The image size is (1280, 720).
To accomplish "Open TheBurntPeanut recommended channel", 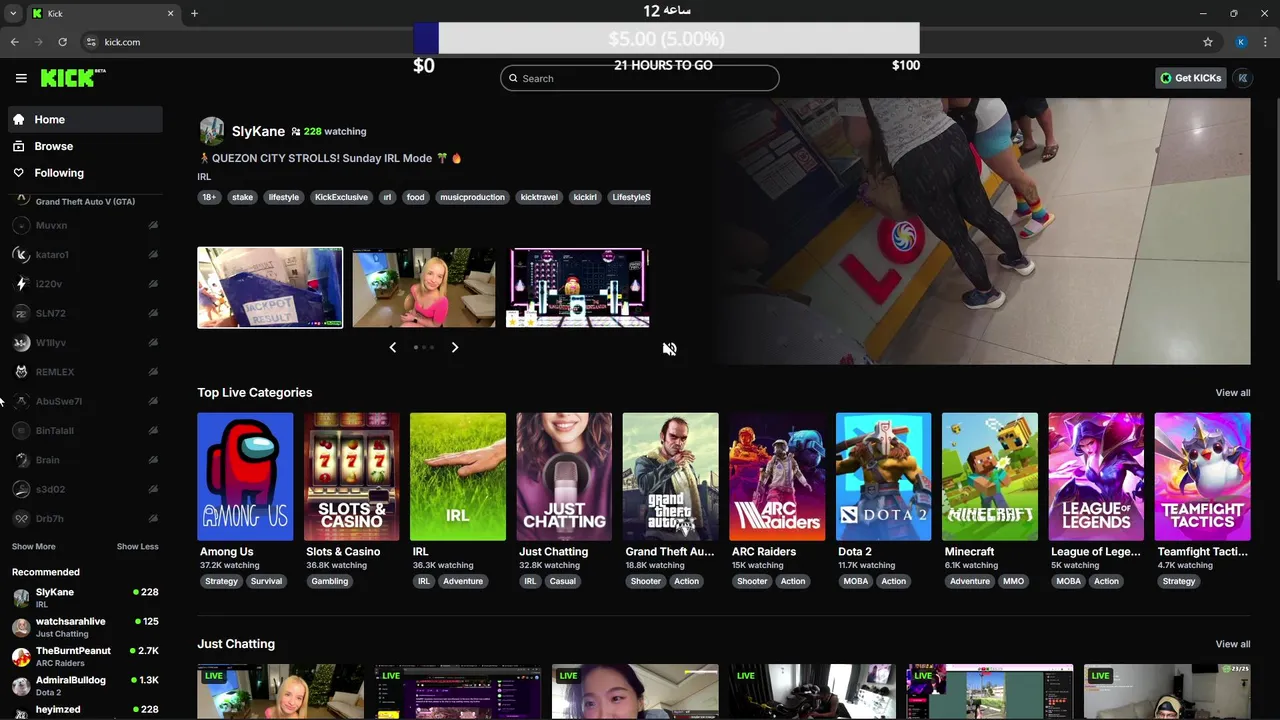I will [85, 657].
